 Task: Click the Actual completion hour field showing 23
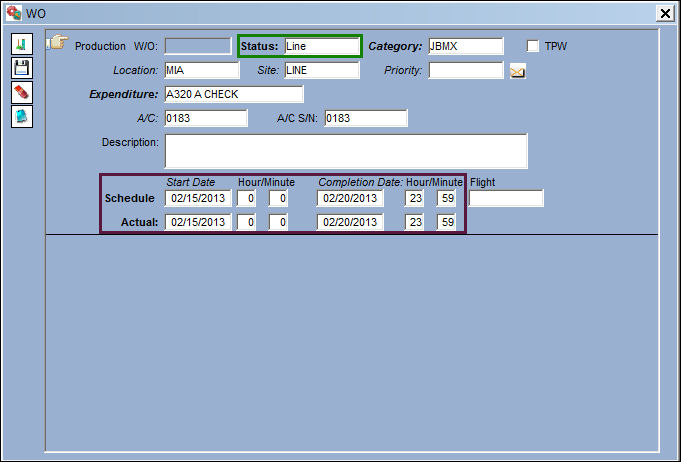[x=414, y=222]
